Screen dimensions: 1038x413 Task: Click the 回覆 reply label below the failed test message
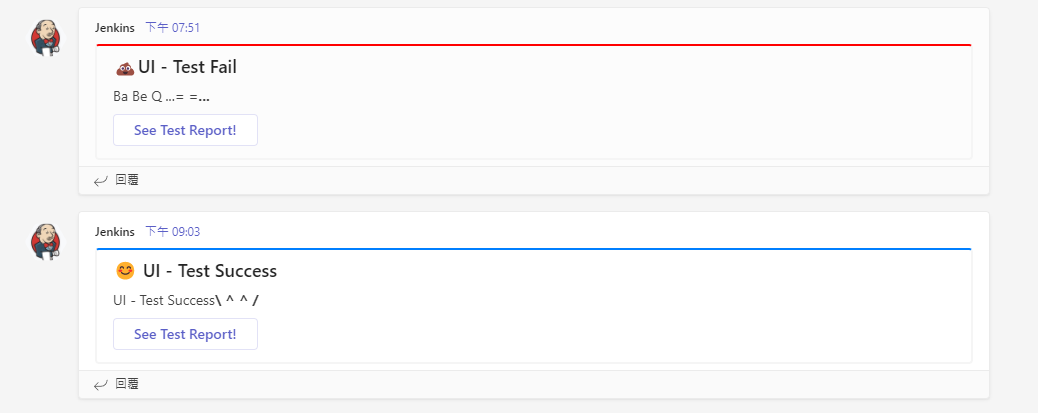127,180
